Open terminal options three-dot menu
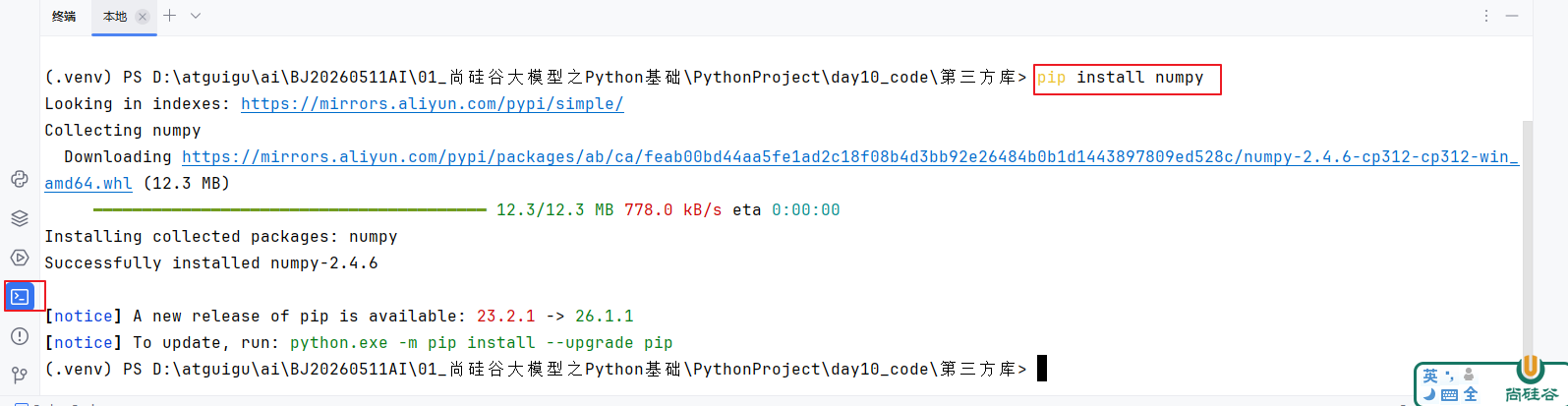1568x406 pixels. click(1486, 16)
